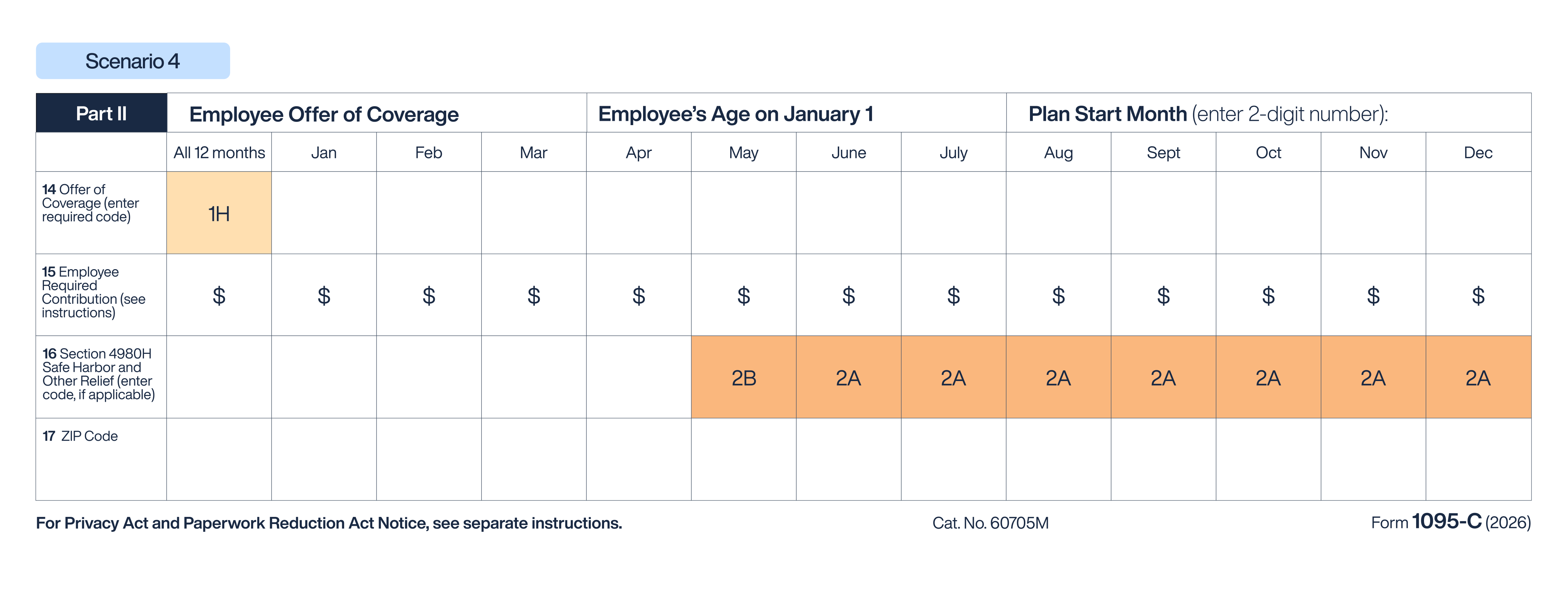Click the Privacy Act notice footer text

point(329,523)
